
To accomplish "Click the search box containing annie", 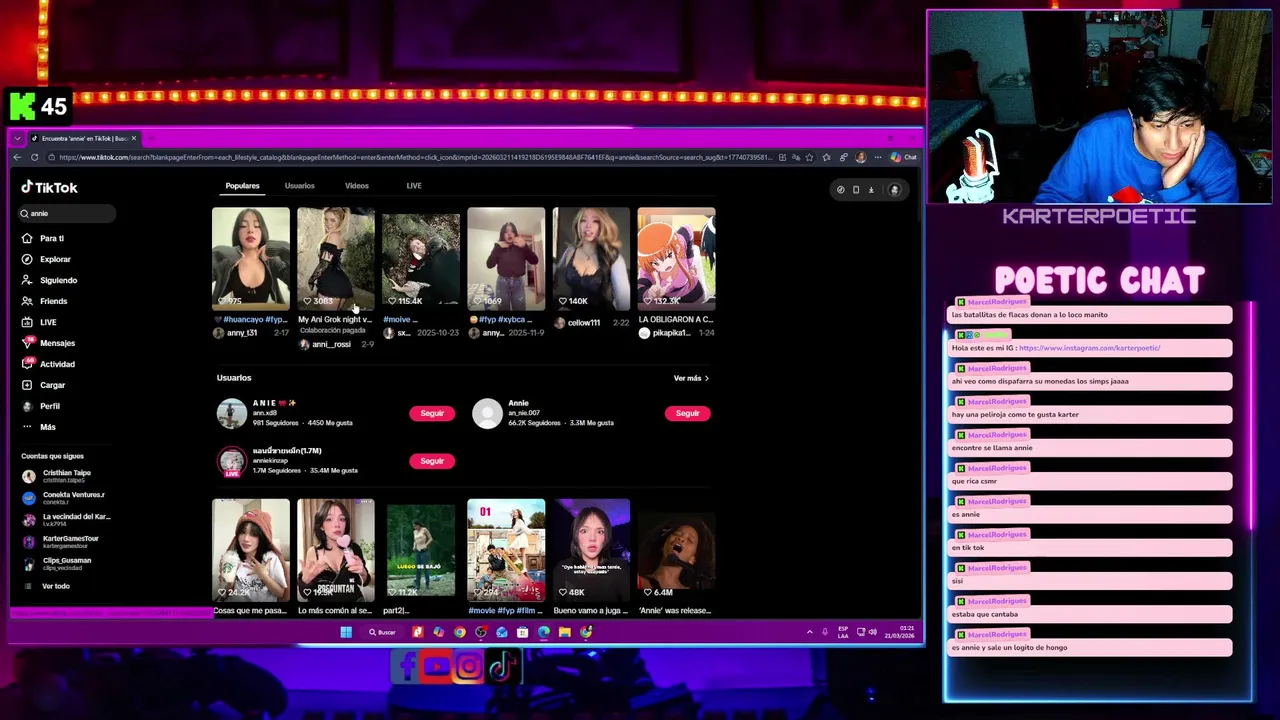I will pyautogui.click(x=66, y=213).
